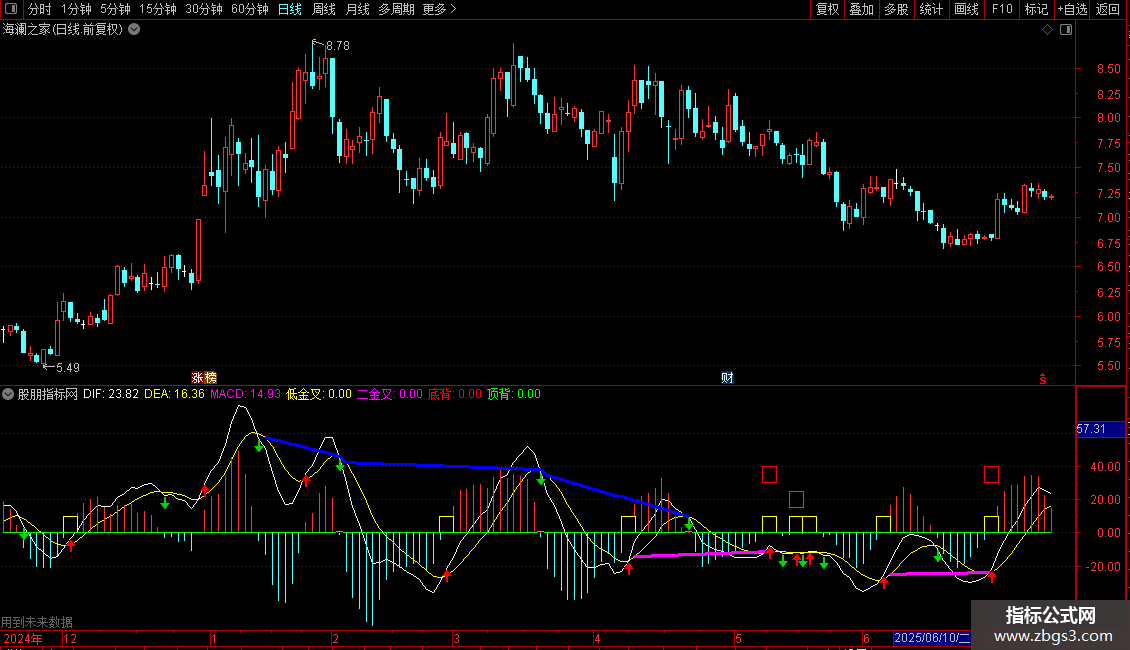Expand the 股朋指标网 indicator dropdown
The width and height of the screenshot is (1130, 650).
(x=10, y=394)
